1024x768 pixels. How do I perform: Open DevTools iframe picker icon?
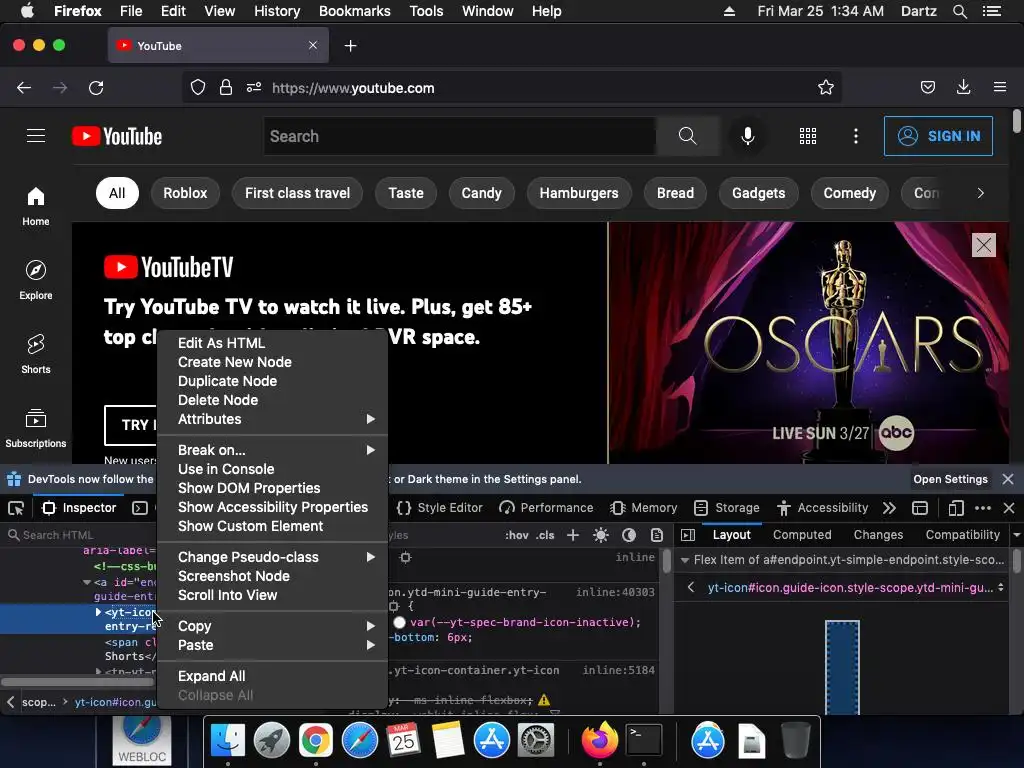pos(920,508)
